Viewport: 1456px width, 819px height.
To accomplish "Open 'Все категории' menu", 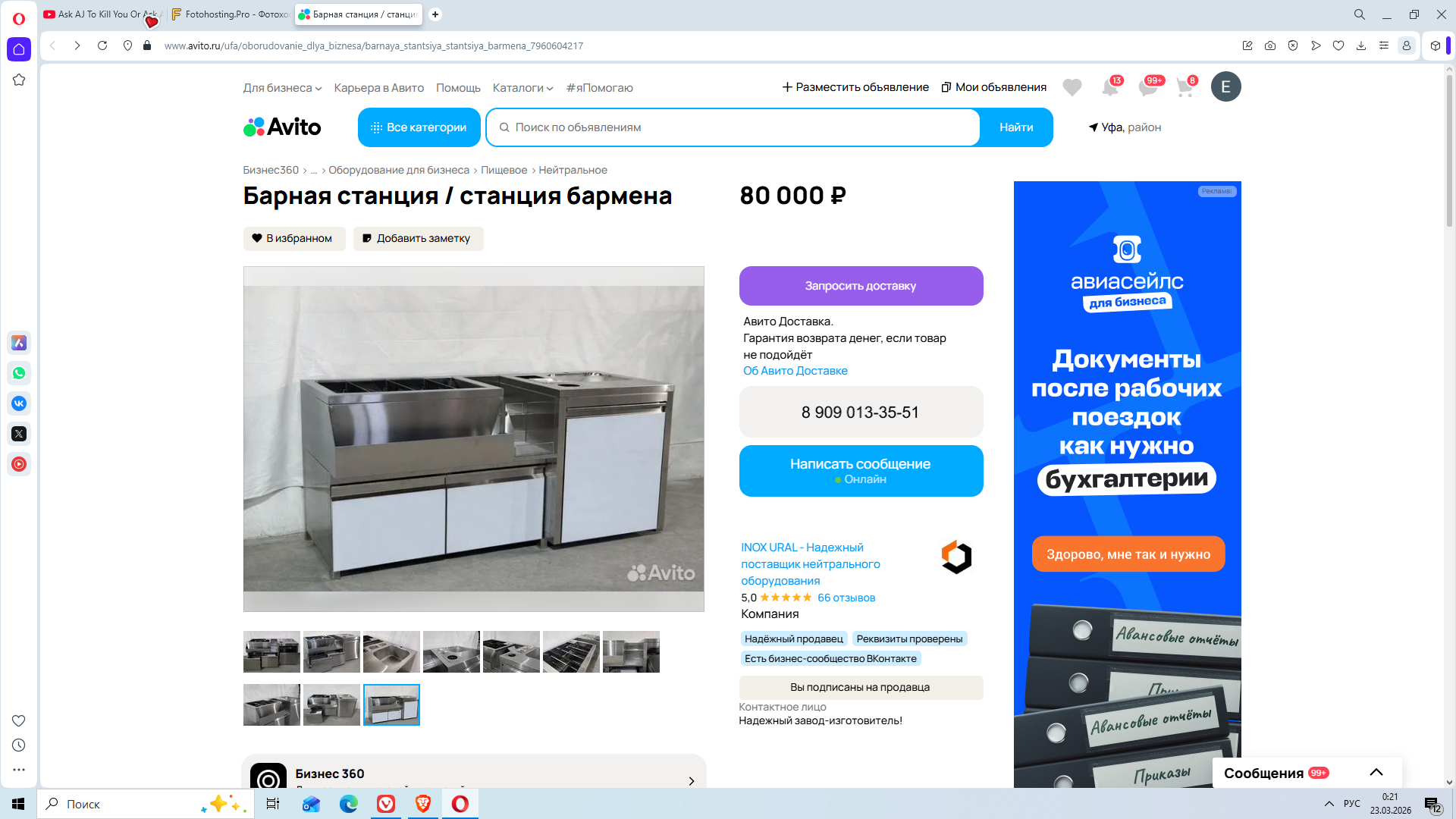I will 419,127.
